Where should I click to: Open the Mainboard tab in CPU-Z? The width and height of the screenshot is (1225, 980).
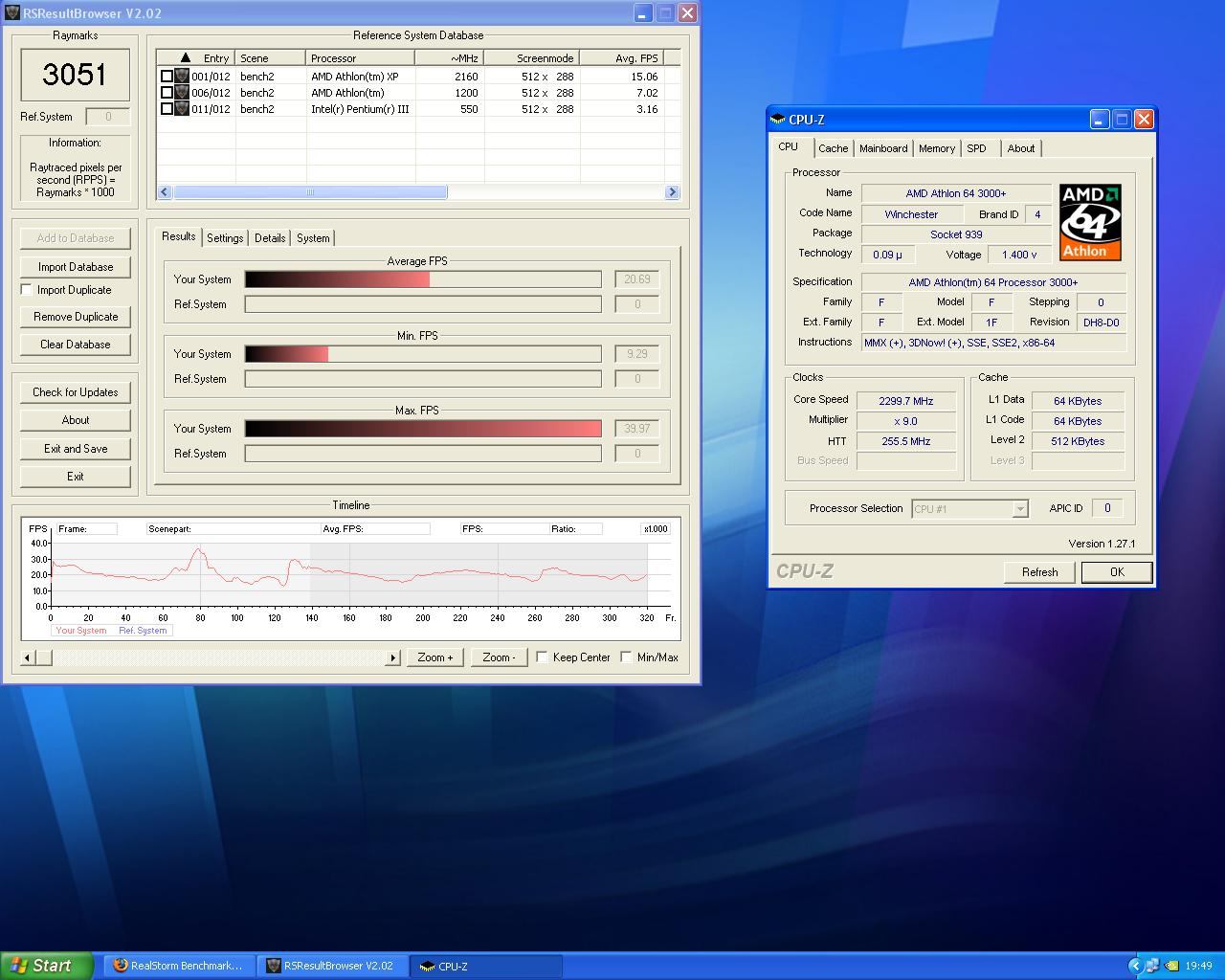click(883, 148)
